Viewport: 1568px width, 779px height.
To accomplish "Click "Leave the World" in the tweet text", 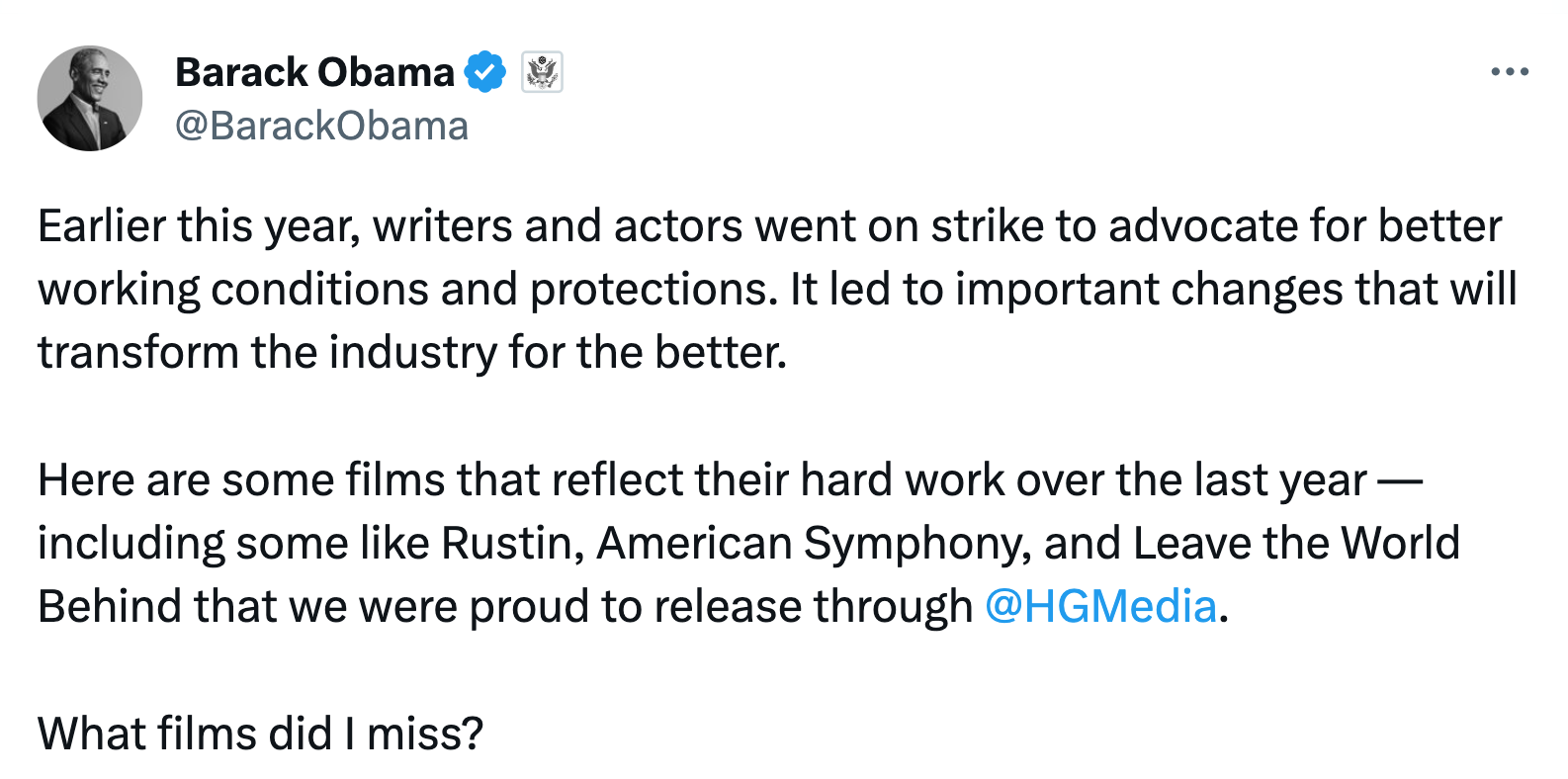I will click(1296, 543).
